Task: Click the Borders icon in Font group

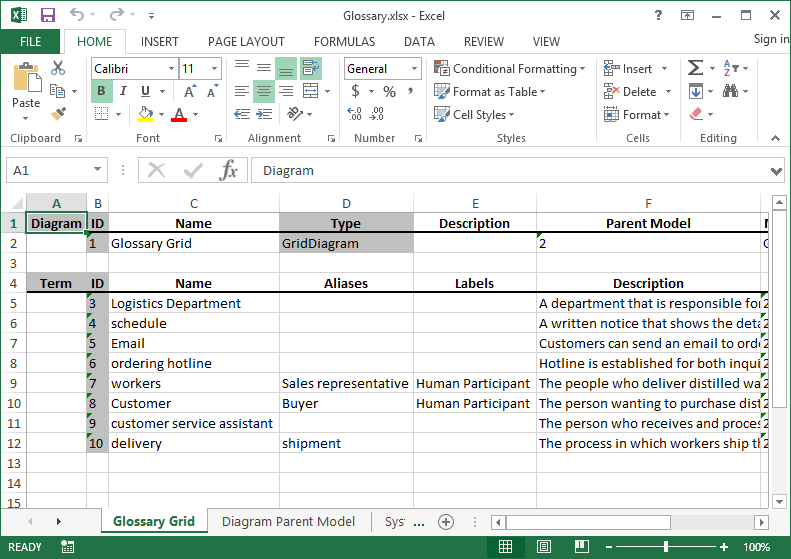Action: [x=102, y=114]
